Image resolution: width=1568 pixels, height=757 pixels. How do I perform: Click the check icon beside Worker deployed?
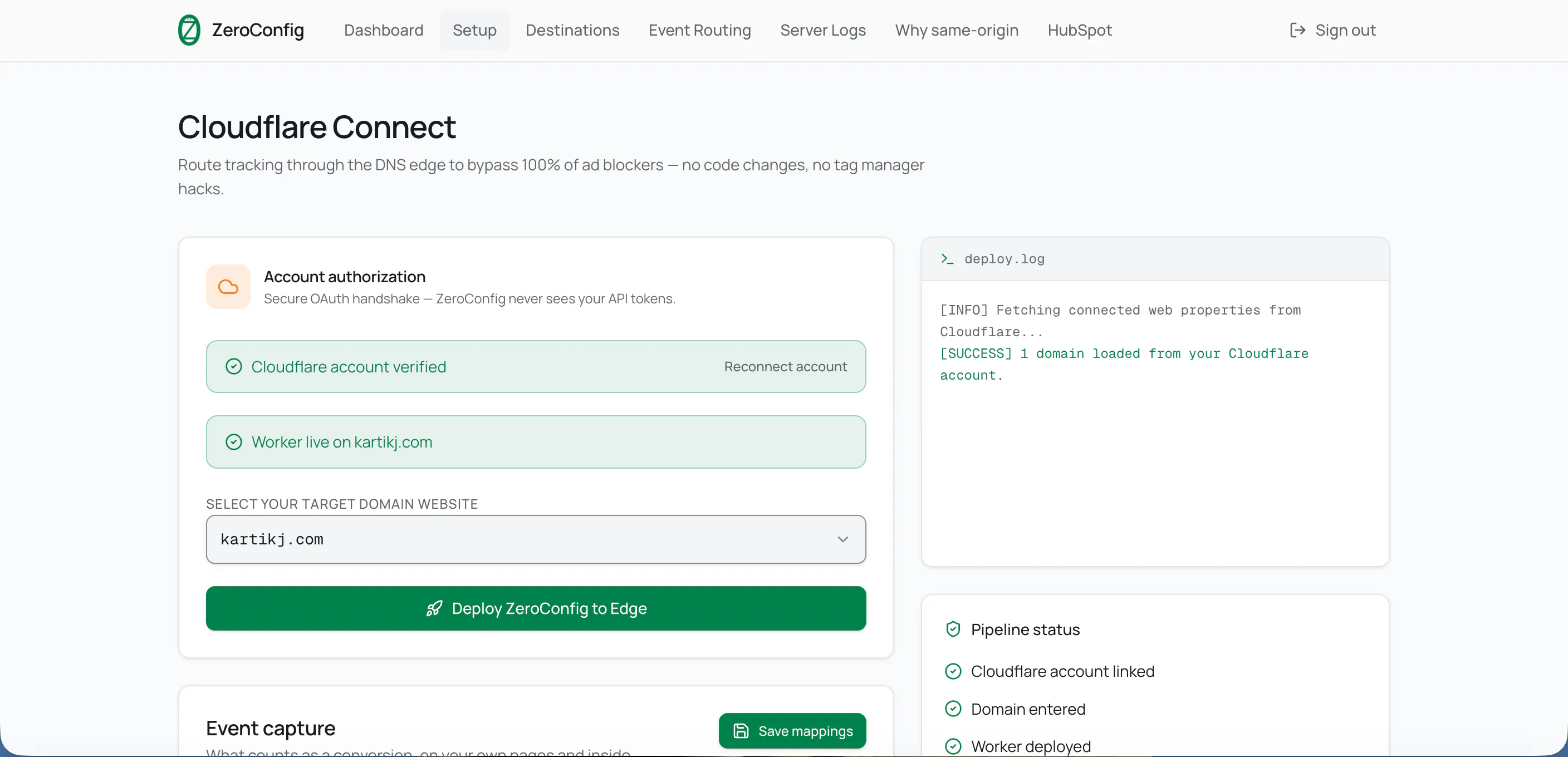[953, 746]
